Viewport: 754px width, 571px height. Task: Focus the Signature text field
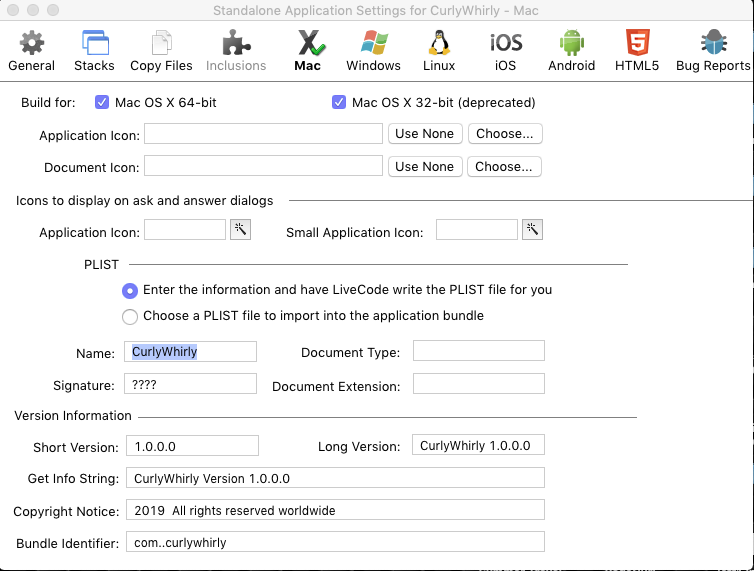pos(191,384)
